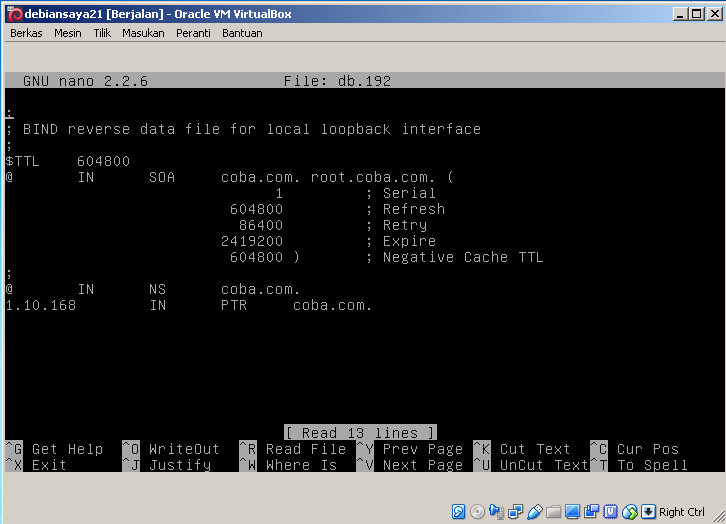
Task: Click the 'Negative Cache TTL' comment
Action: pos(463,257)
